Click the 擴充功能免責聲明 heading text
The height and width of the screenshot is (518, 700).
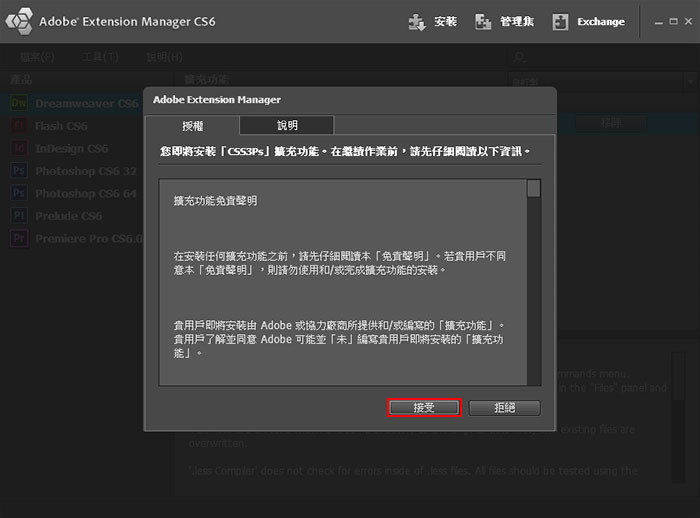point(215,201)
